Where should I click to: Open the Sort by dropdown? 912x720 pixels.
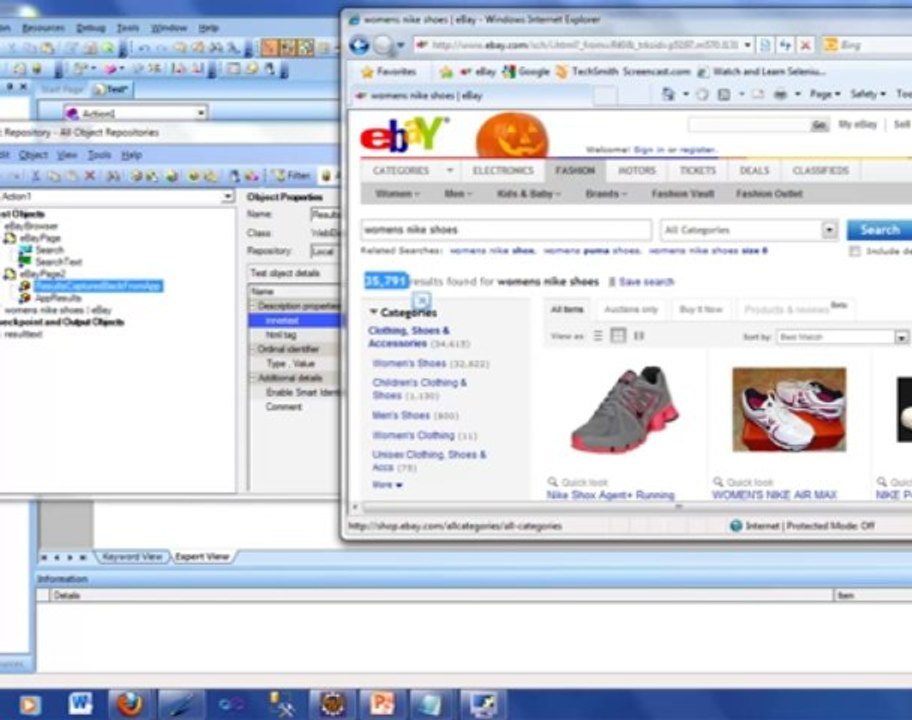[842, 337]
